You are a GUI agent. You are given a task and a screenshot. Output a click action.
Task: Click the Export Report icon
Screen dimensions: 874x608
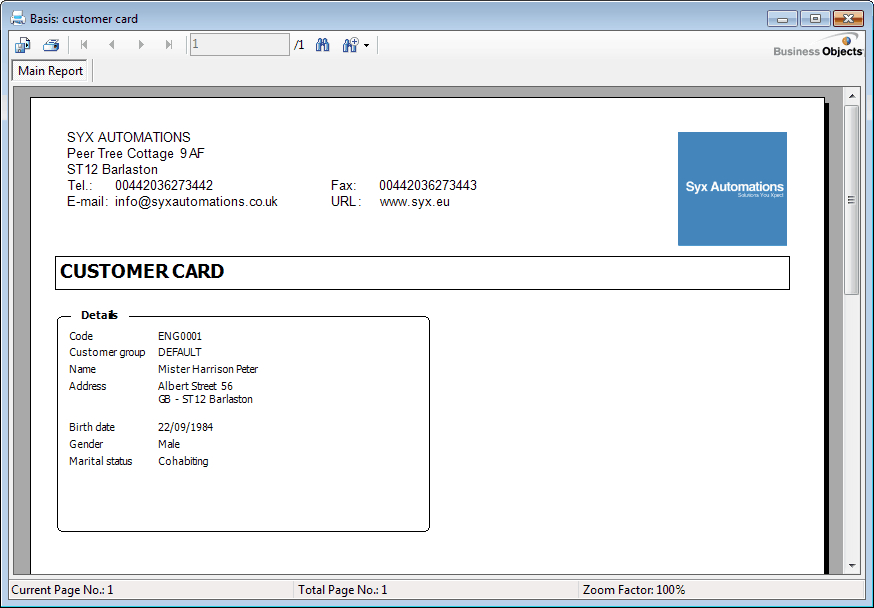[23, 45]
